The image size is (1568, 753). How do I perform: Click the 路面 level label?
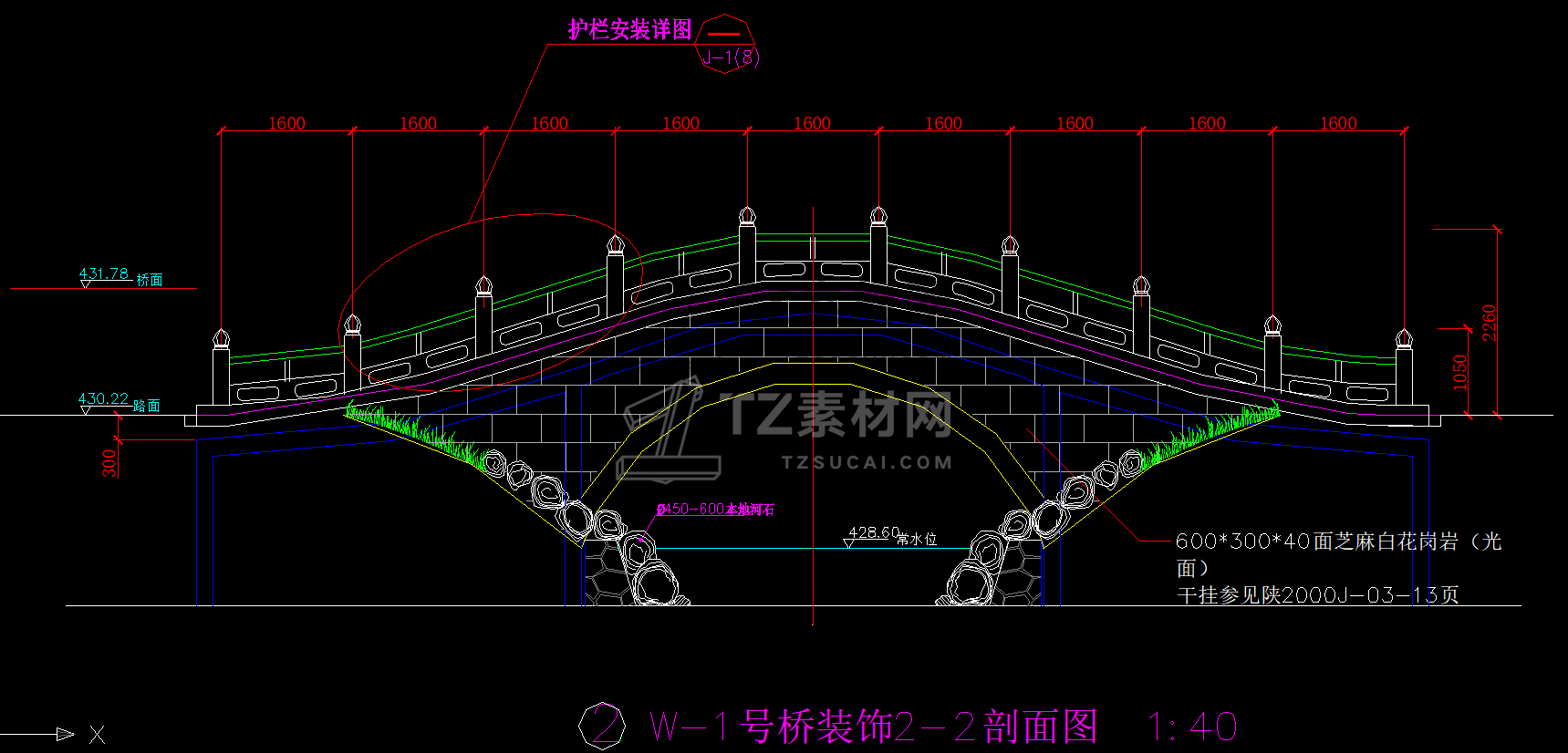[147, 406]
